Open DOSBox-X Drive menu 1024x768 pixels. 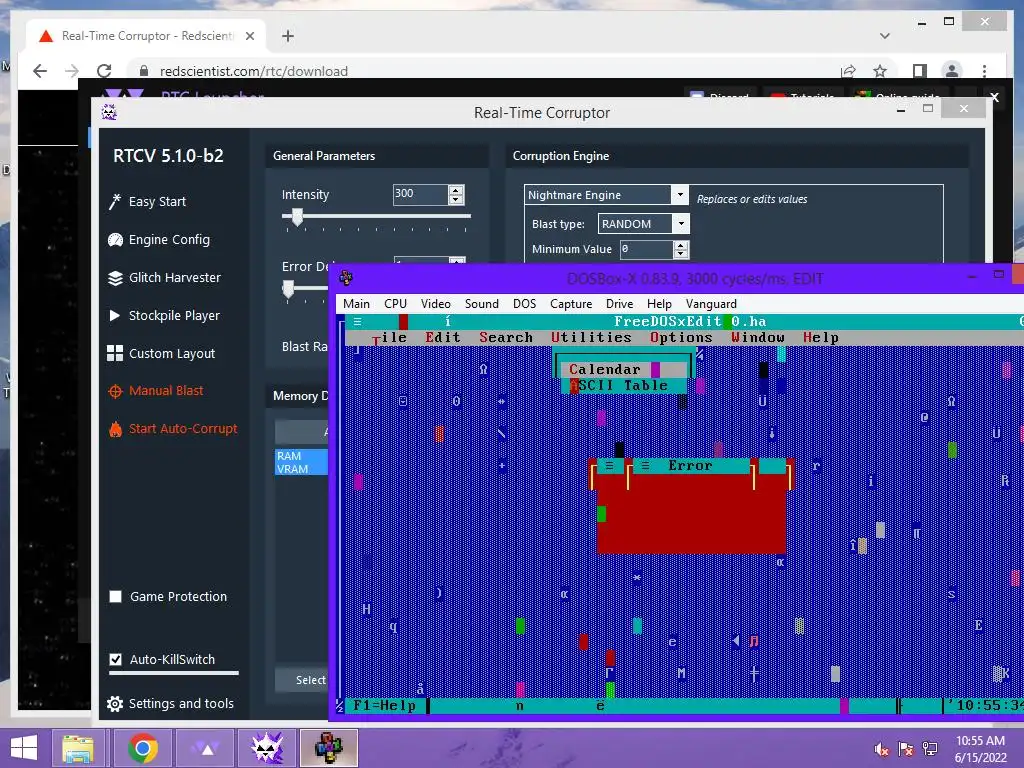tap(619, 304)
